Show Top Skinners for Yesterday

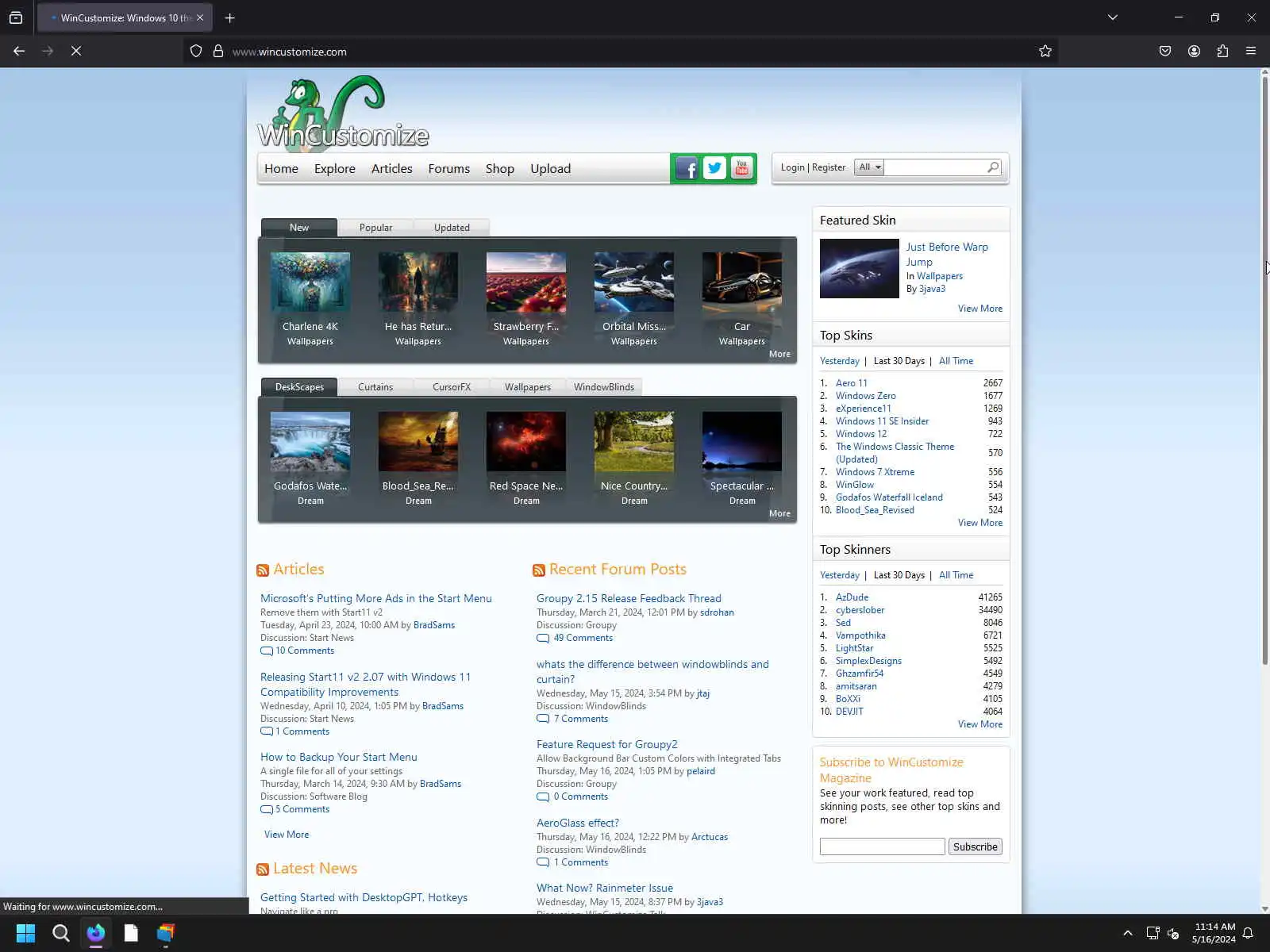point(840,575)
